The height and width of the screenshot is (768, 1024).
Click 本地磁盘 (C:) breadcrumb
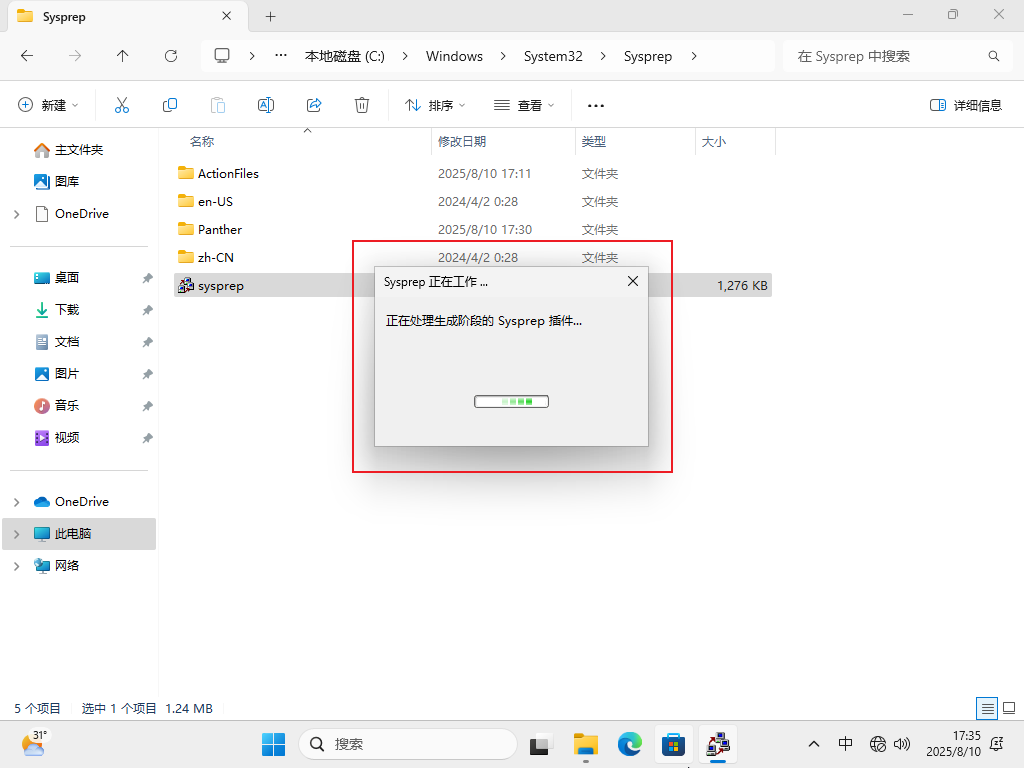345,56
